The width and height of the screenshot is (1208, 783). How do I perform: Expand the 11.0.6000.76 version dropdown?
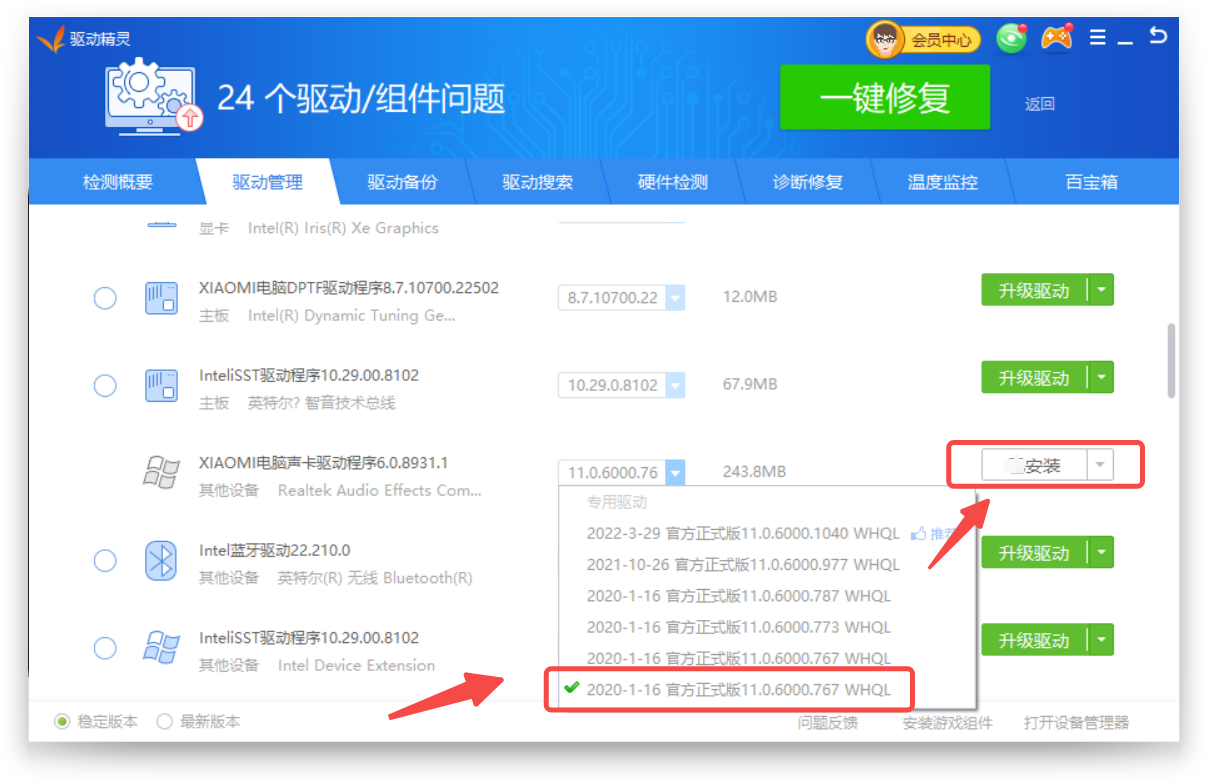(x=675, y=472)
